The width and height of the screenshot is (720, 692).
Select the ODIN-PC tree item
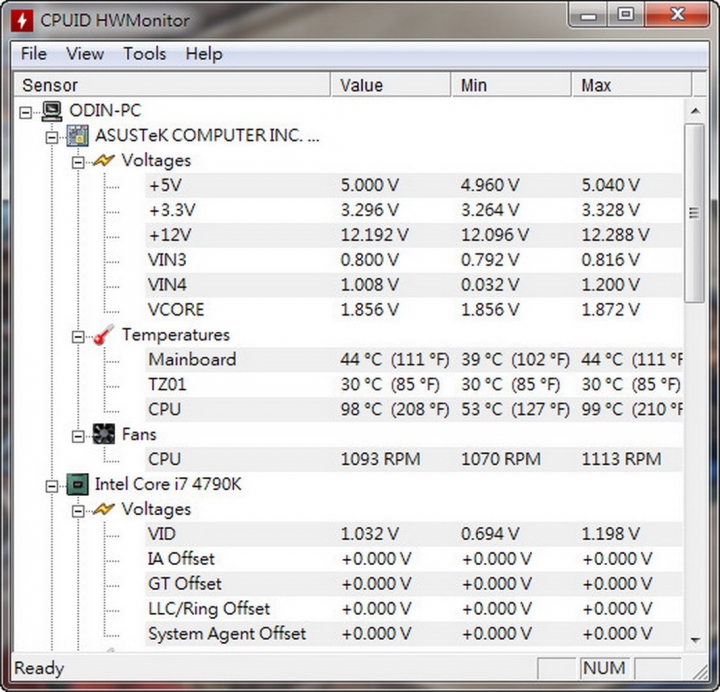tap(105, 111)
